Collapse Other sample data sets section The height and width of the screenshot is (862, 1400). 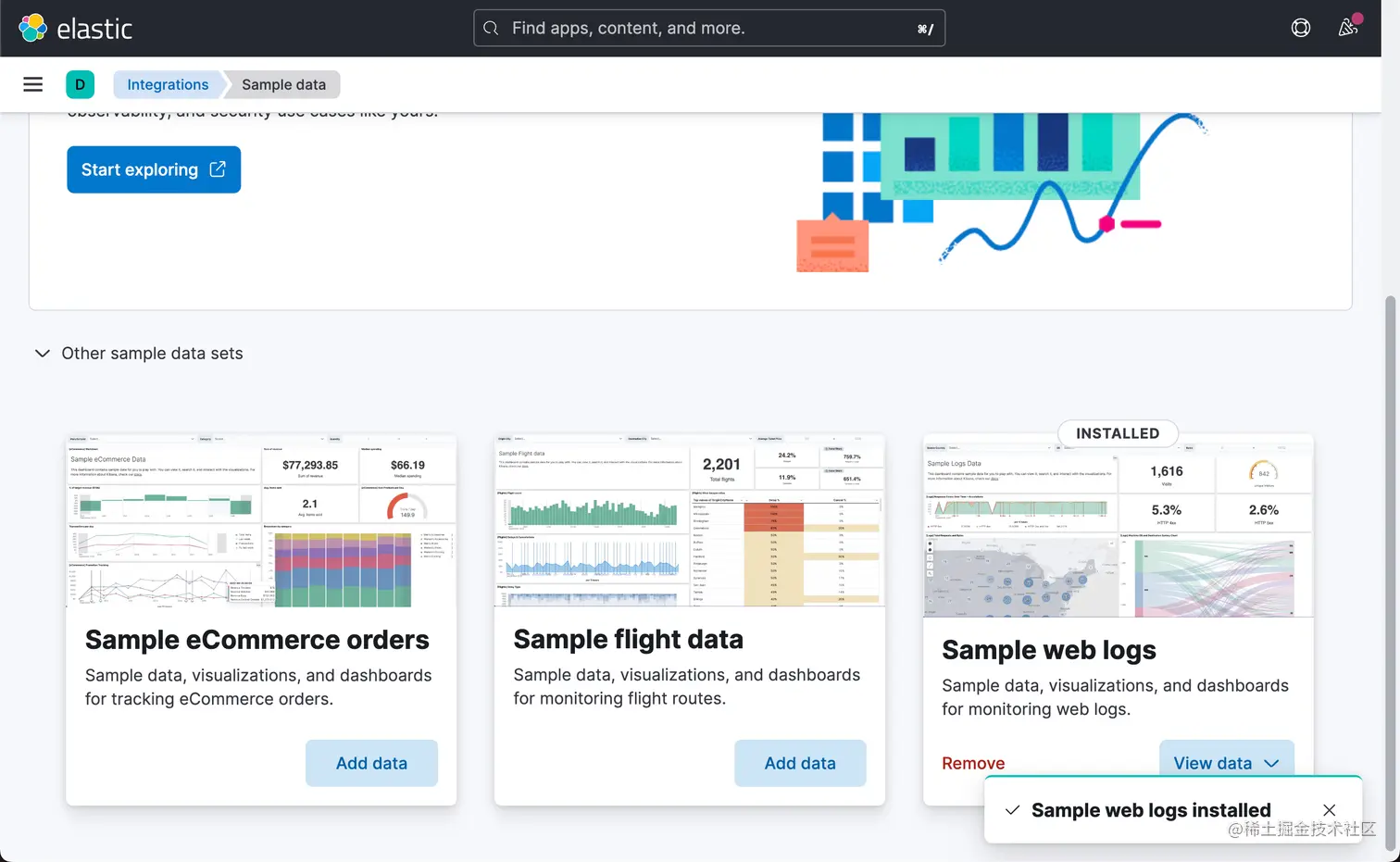pyautogui.click(x=43, y=354)
